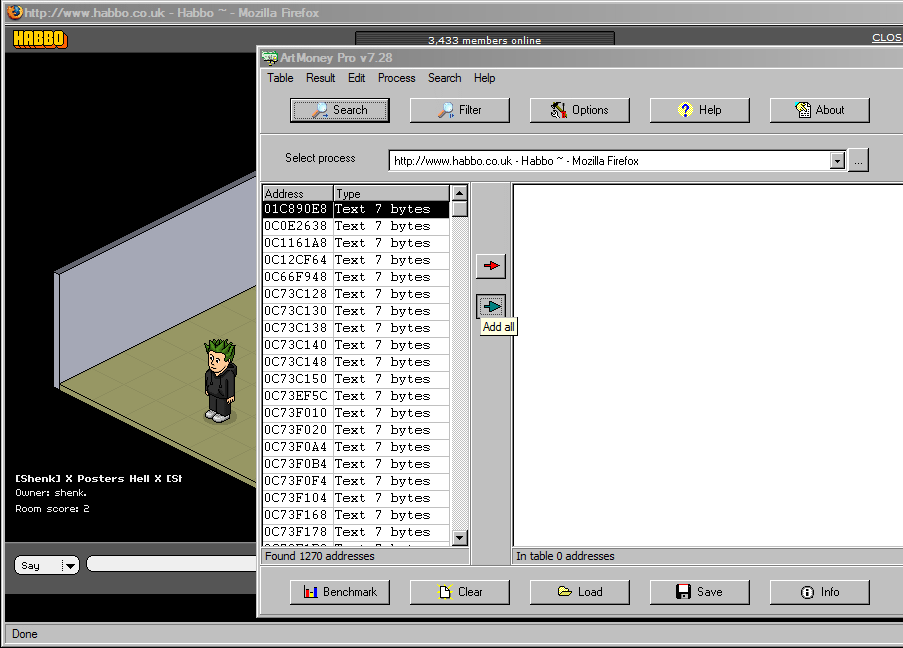Select the address row 0C73C128
The width and height of the screenshot is (903, 648).
pyautogui.click(x=356, y=294)
